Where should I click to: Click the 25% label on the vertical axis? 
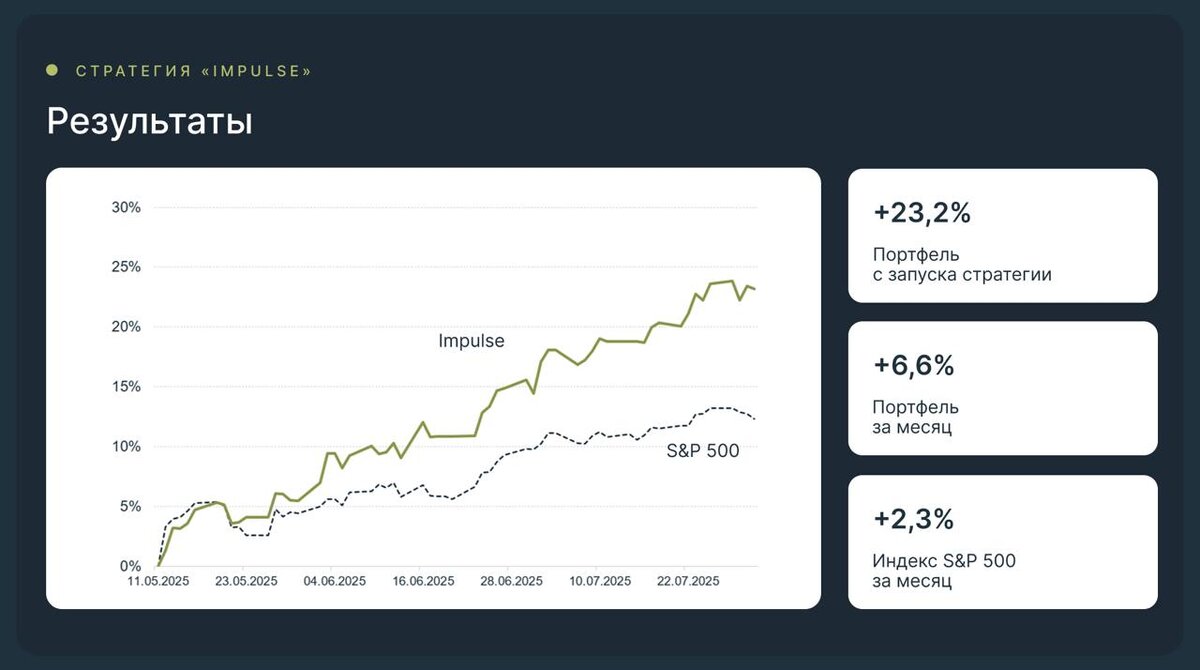point(126,267)
